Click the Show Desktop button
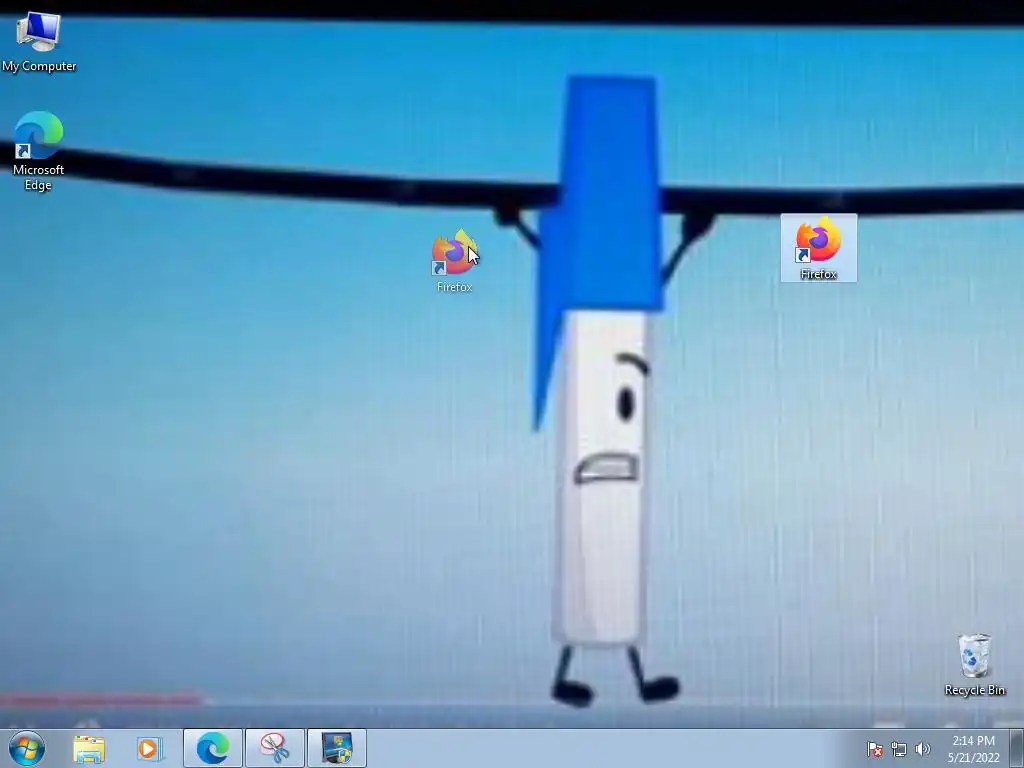The height and width of the screenshot is (768, 1024). pyautogui.click(x=1017, y=749)
